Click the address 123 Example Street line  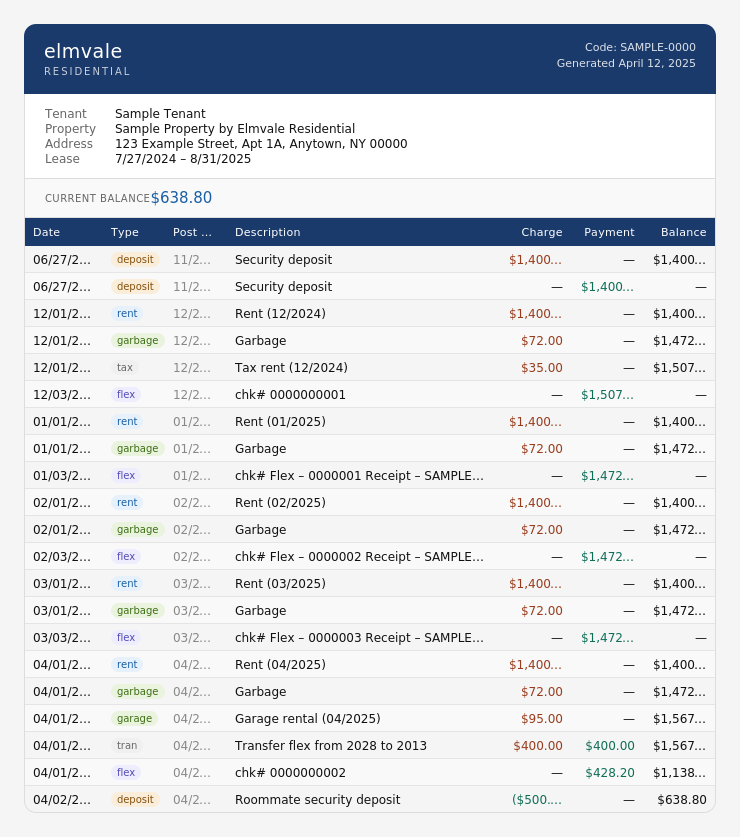point(261,144)
